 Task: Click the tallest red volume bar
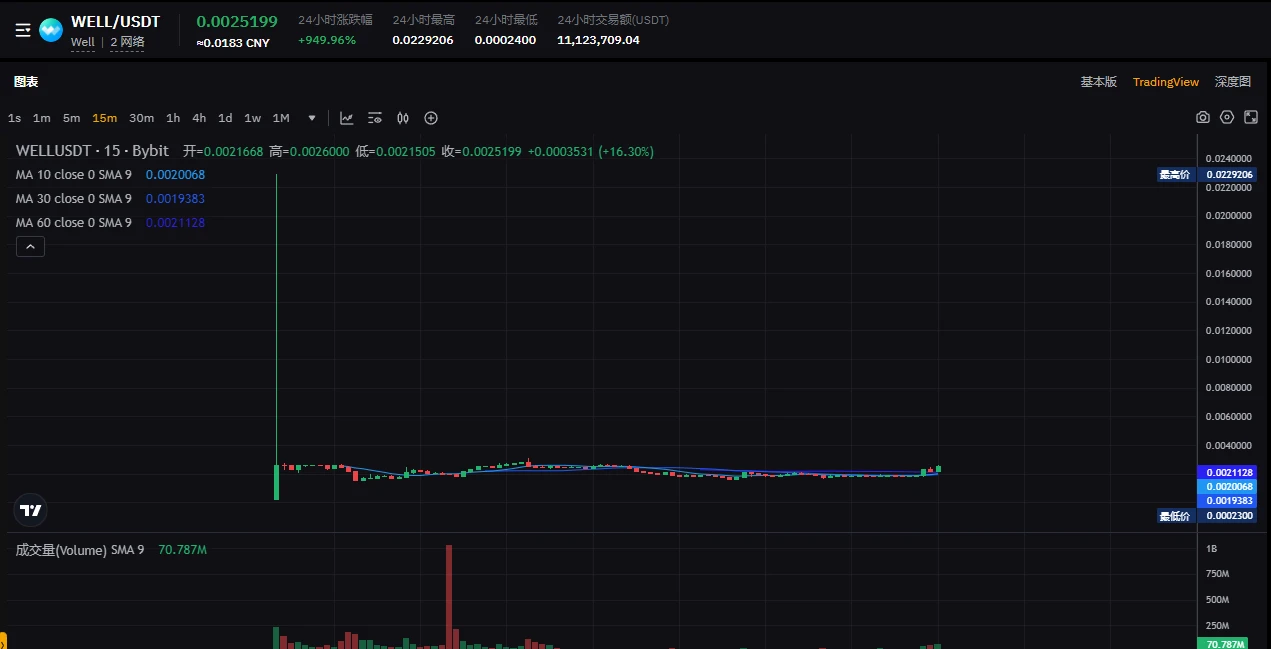click(449, 596)
